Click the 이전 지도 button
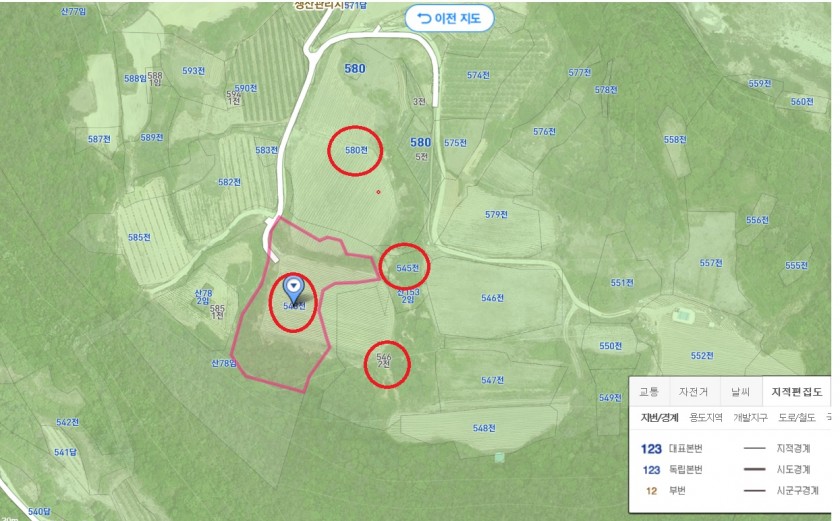This screenshot has width=840, height=521. point(449,19)
